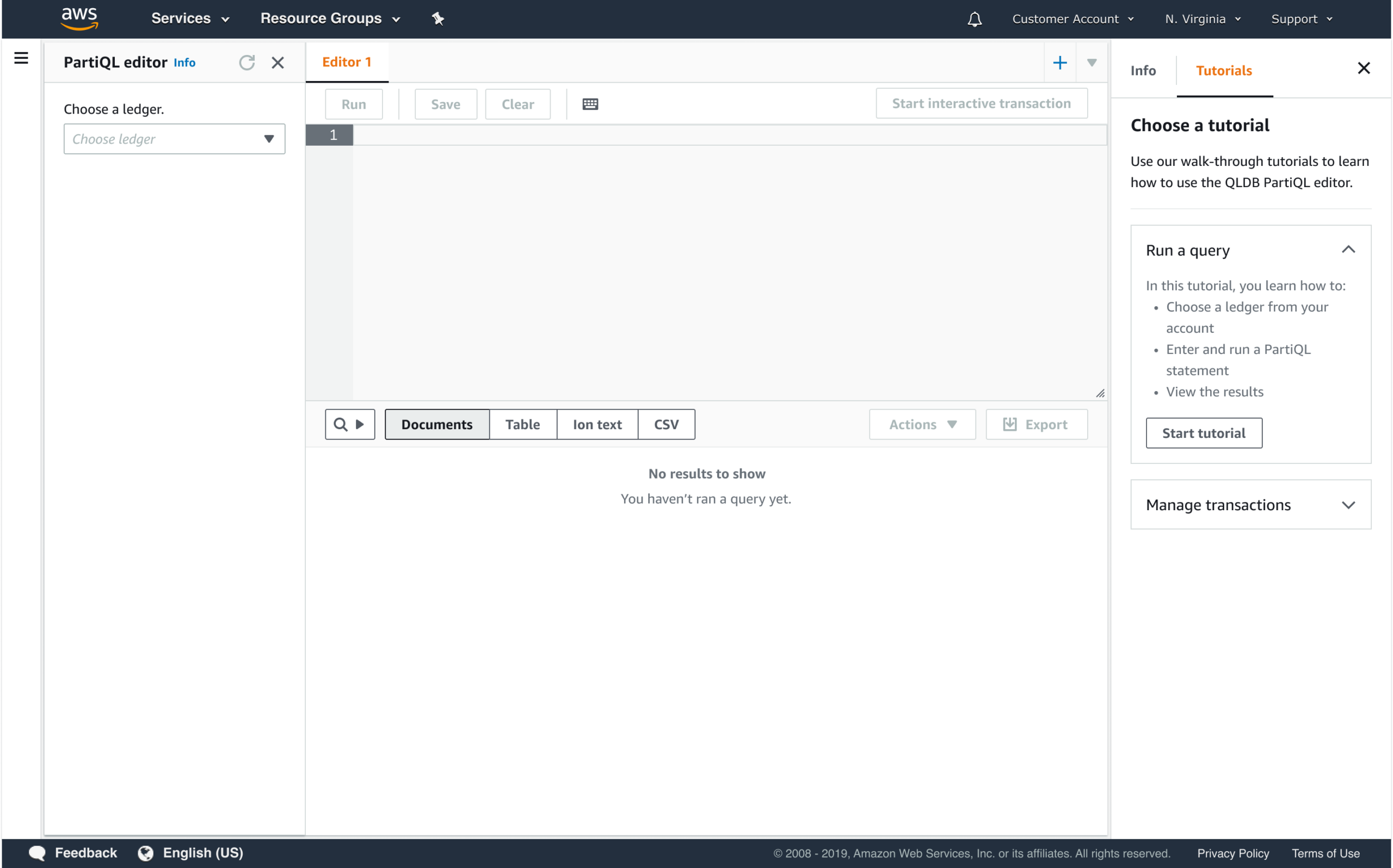Open the keyboard shortcuts icon
The height and width of the screenshot is (868, 1393).
(x=590, y=103)
